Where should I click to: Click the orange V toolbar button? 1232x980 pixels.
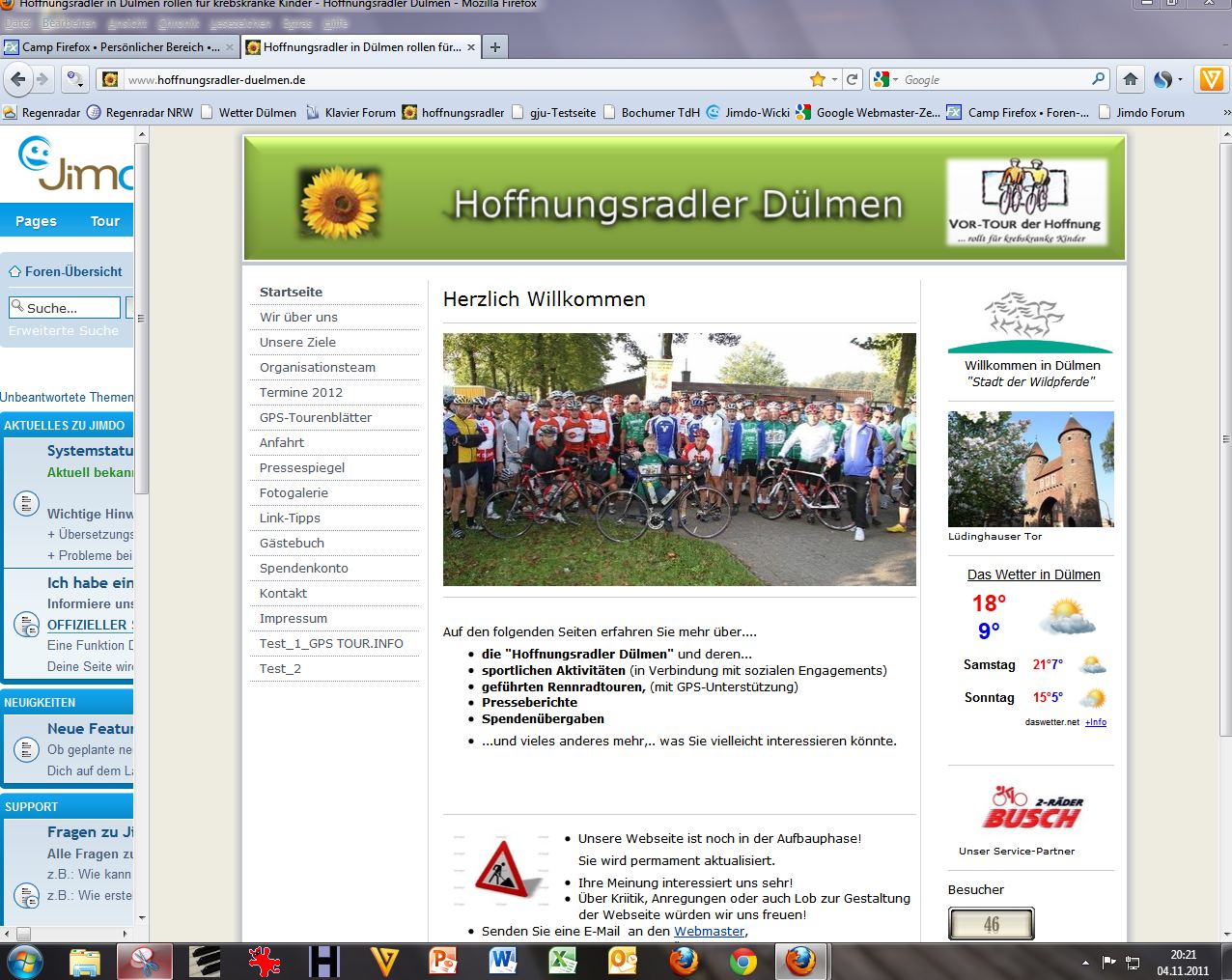tap(1210, 79)
